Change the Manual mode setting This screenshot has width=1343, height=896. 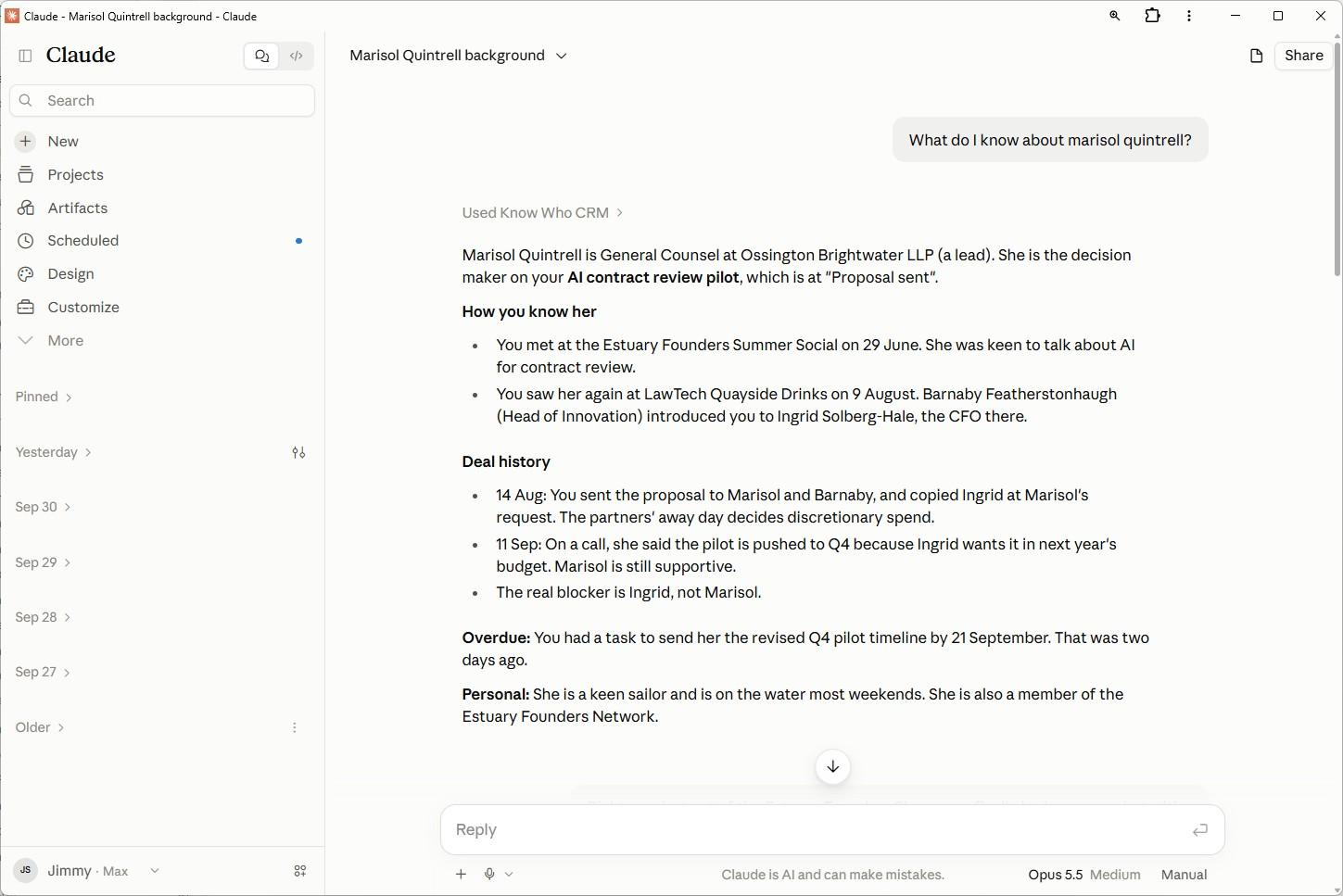1184,875
